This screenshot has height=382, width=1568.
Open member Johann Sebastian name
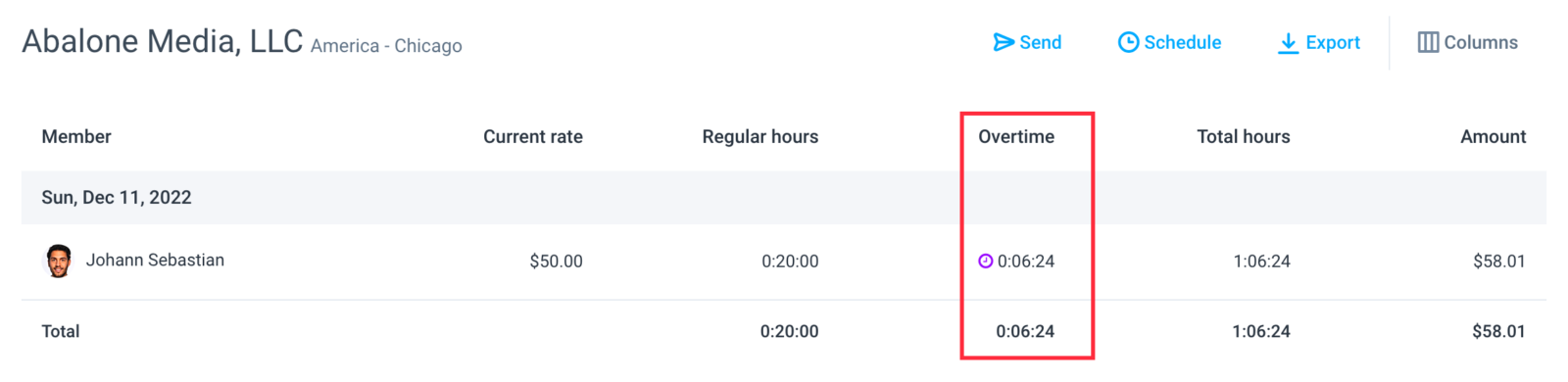click(155, 261)
